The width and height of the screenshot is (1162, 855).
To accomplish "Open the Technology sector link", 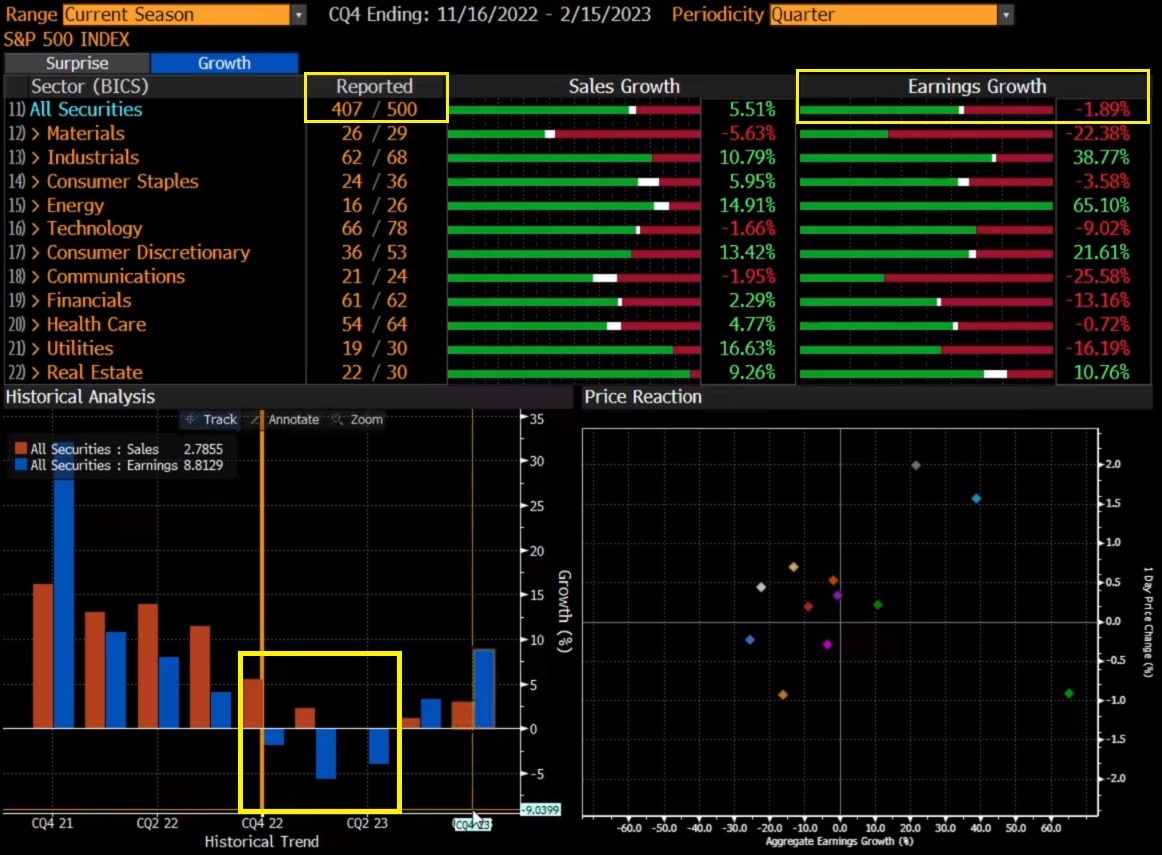I will [x=94, y=229].
